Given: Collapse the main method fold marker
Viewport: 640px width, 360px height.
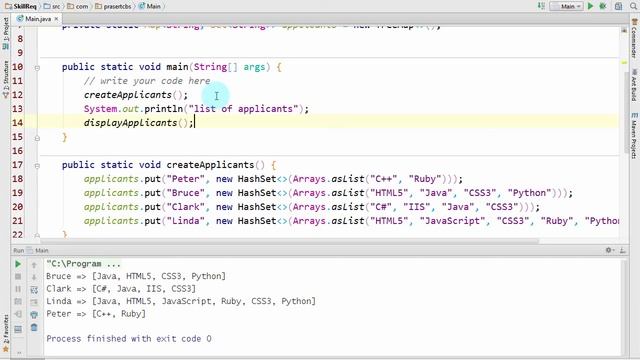Looking at the screenshot, I should (37, 68).
